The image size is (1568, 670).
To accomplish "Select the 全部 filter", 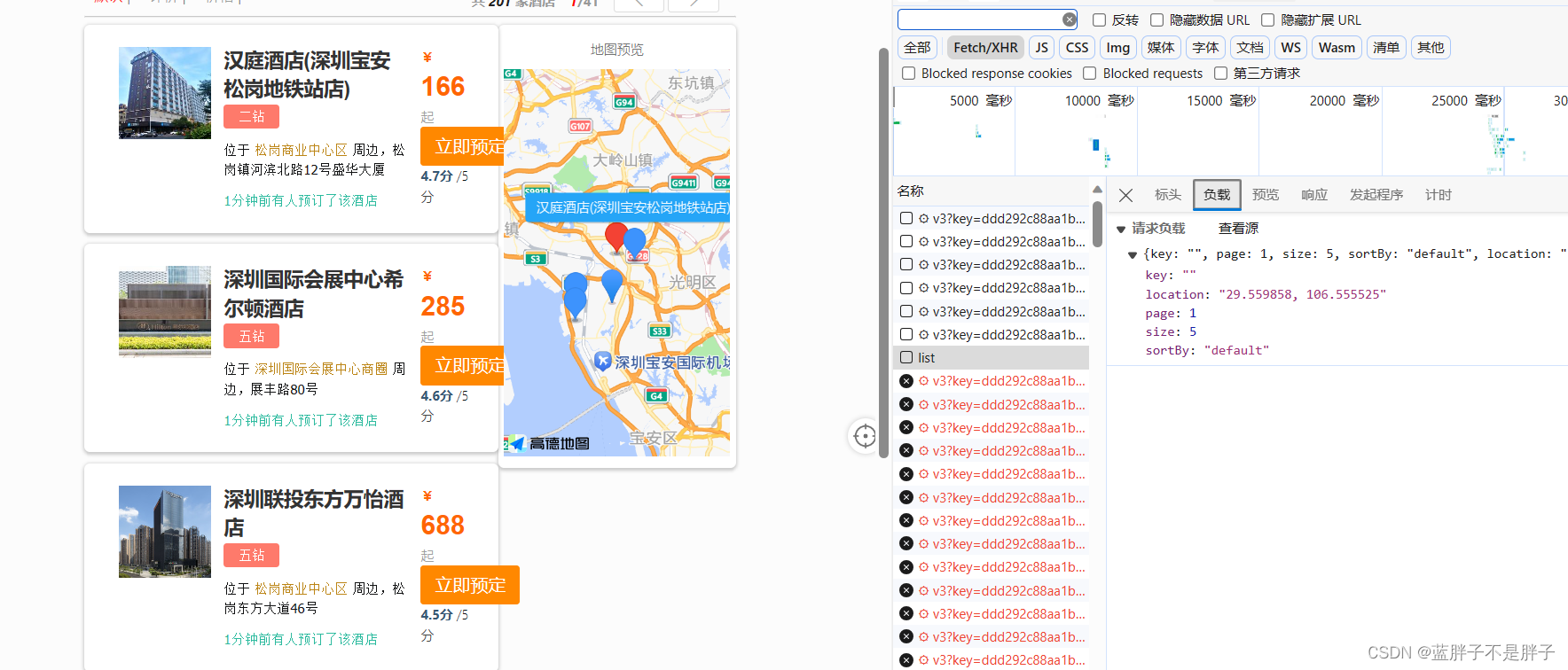I will click(x=918, y=47).
